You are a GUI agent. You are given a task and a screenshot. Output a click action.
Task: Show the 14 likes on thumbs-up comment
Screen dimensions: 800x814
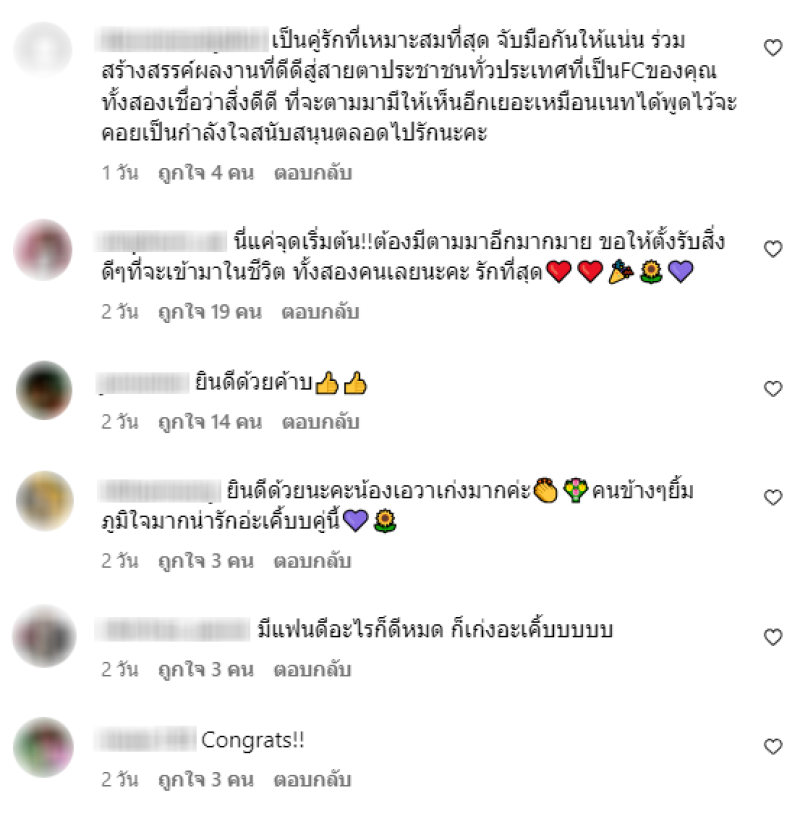coord(210,422)
